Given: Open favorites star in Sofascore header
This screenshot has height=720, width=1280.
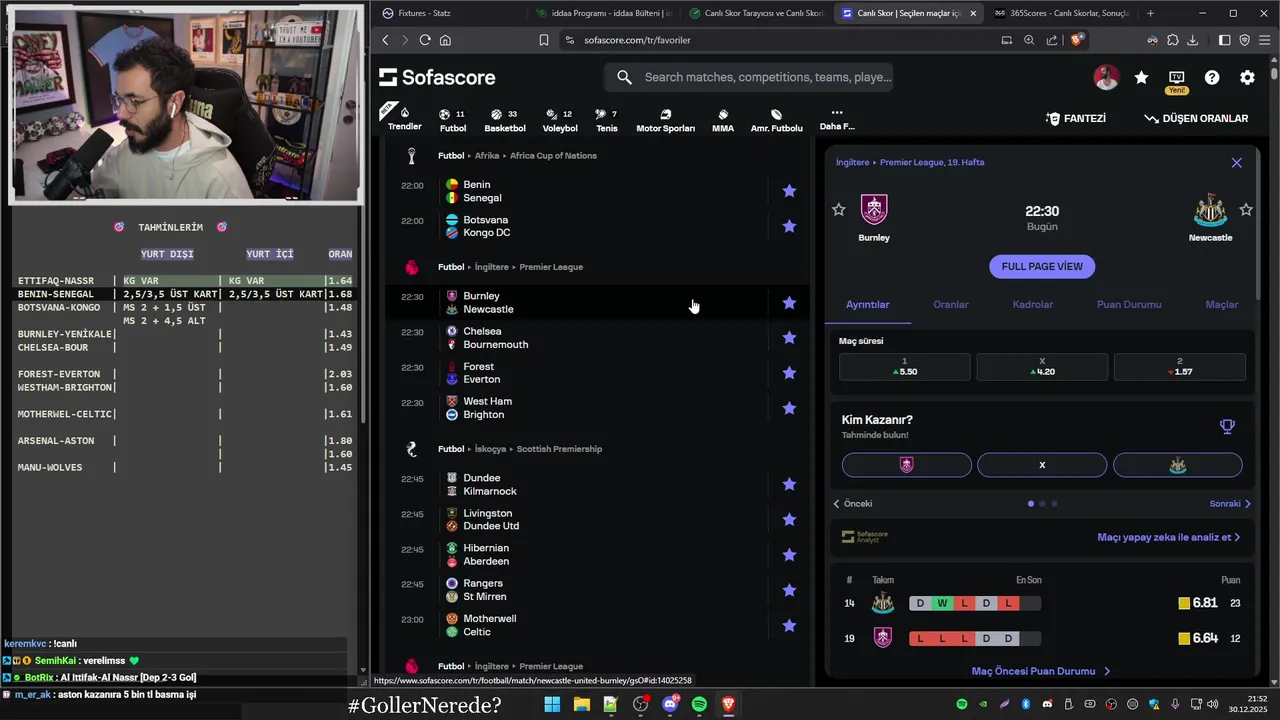Looking at the screenshot, I should tap(1141, 77).
